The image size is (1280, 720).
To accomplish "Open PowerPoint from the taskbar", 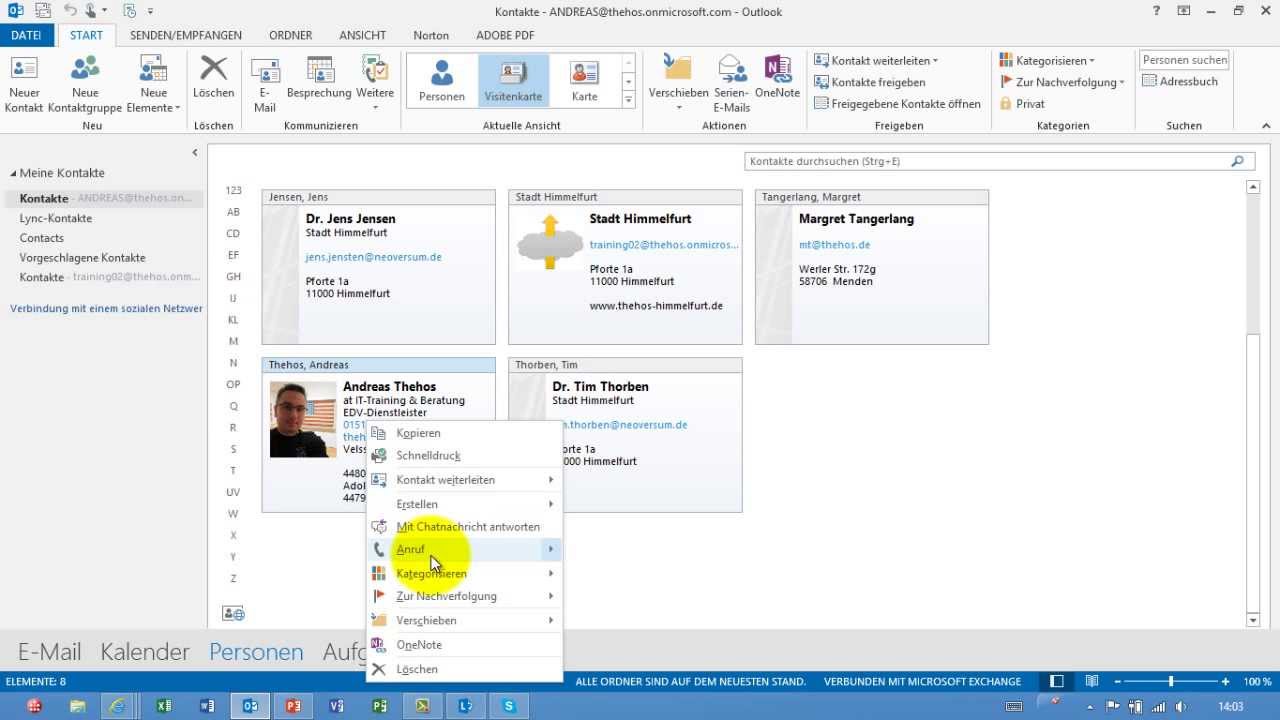I will 293,706.
